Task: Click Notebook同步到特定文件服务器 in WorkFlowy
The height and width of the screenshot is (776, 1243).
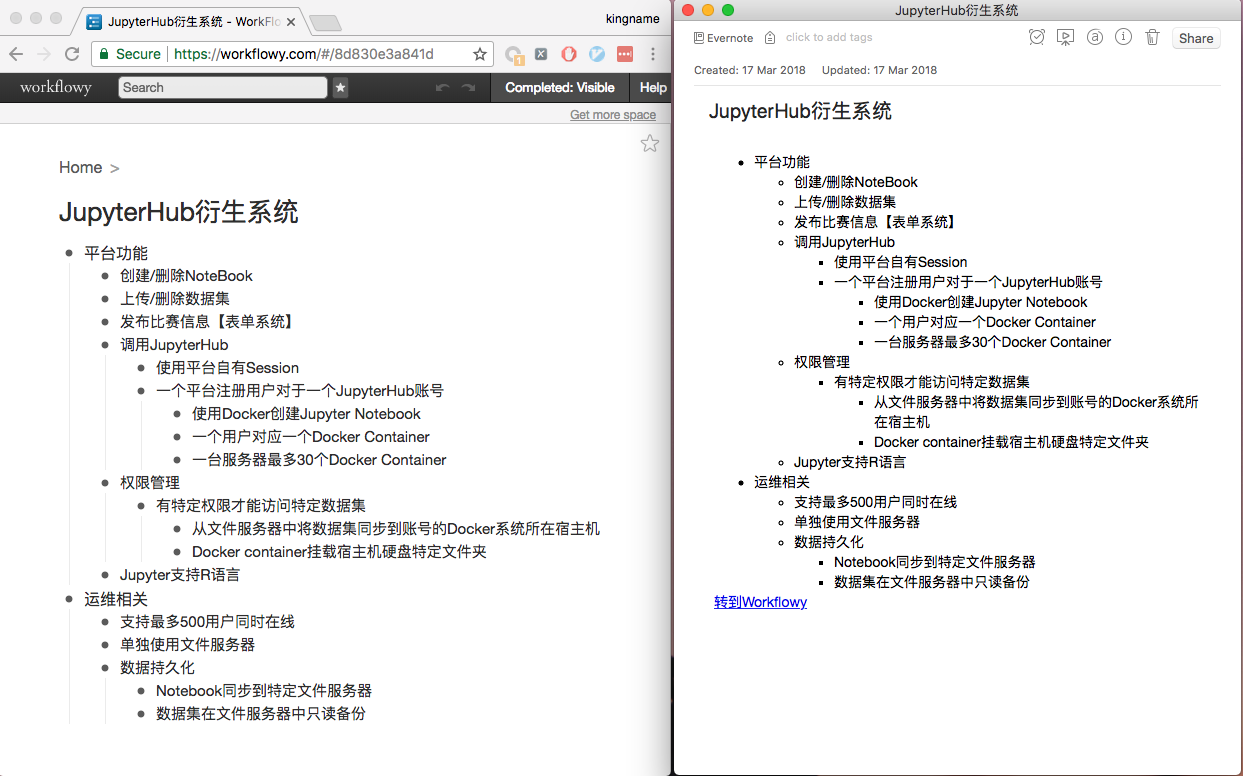Action: [264, 691]
